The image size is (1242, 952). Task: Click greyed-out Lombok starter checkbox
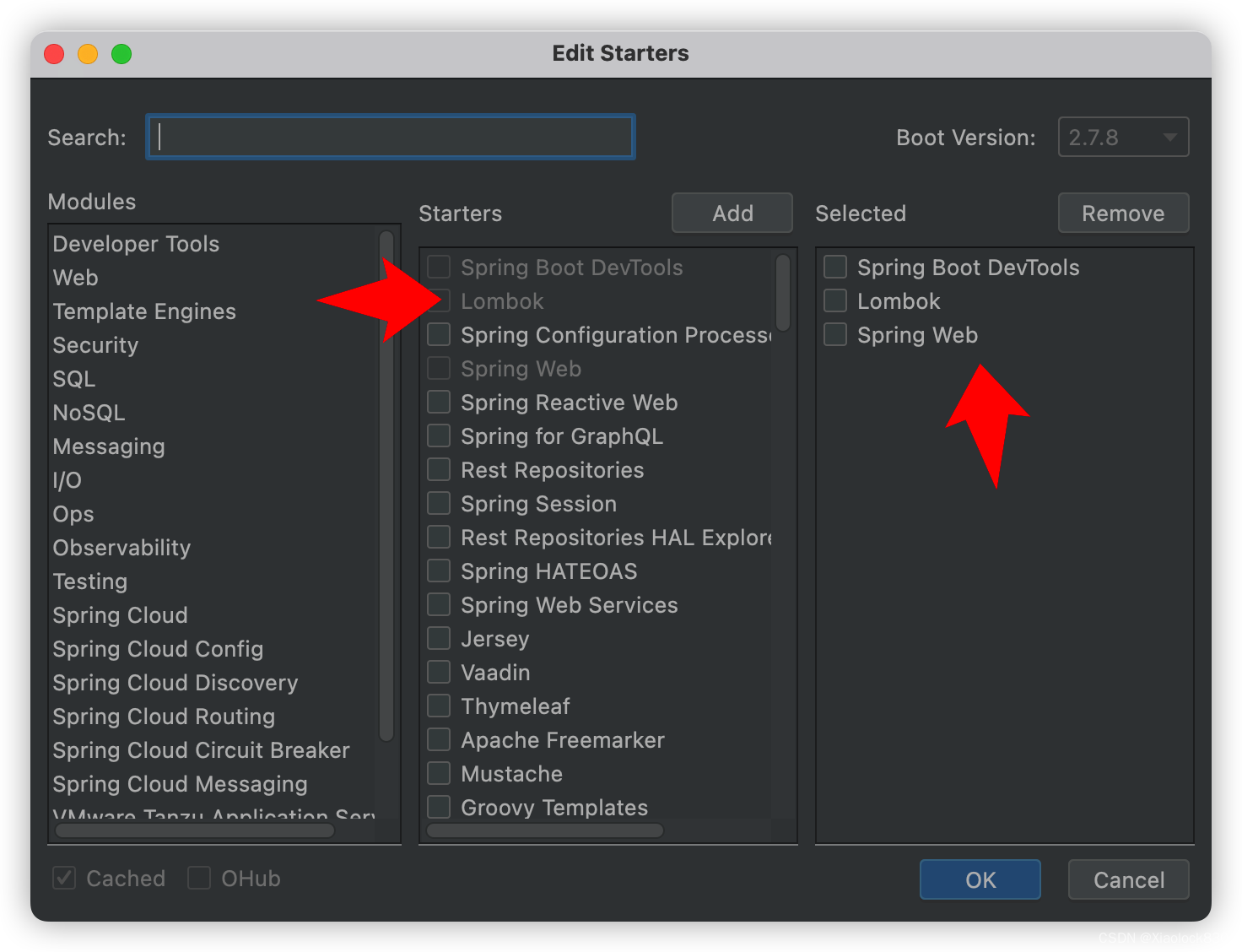[439, 300]
